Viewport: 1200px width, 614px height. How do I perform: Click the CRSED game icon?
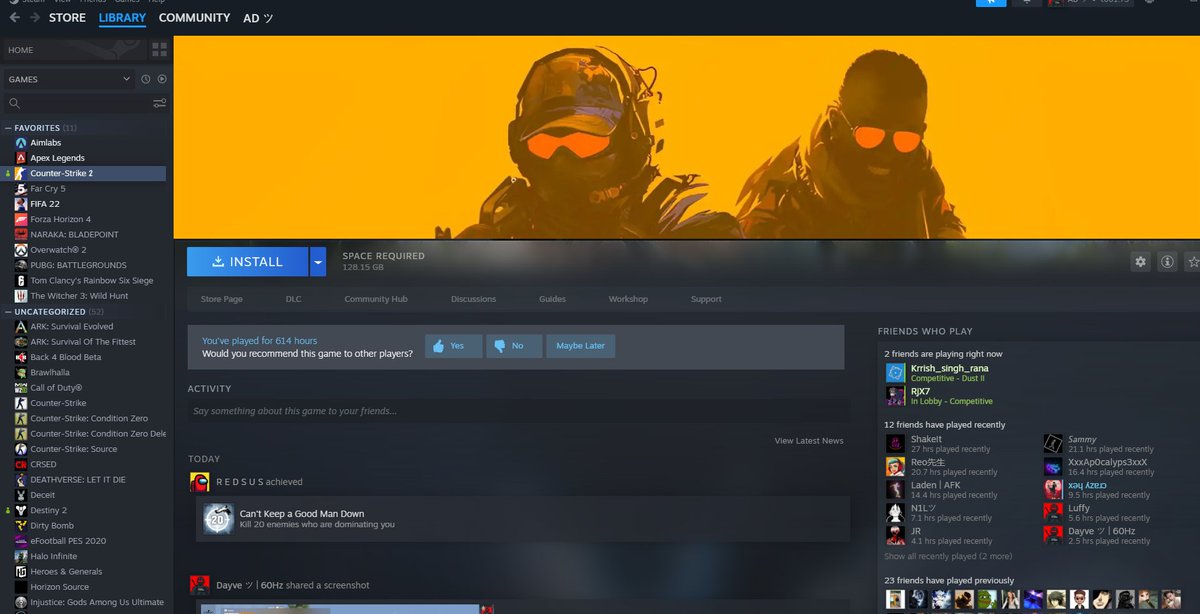[x=21, y=464]
